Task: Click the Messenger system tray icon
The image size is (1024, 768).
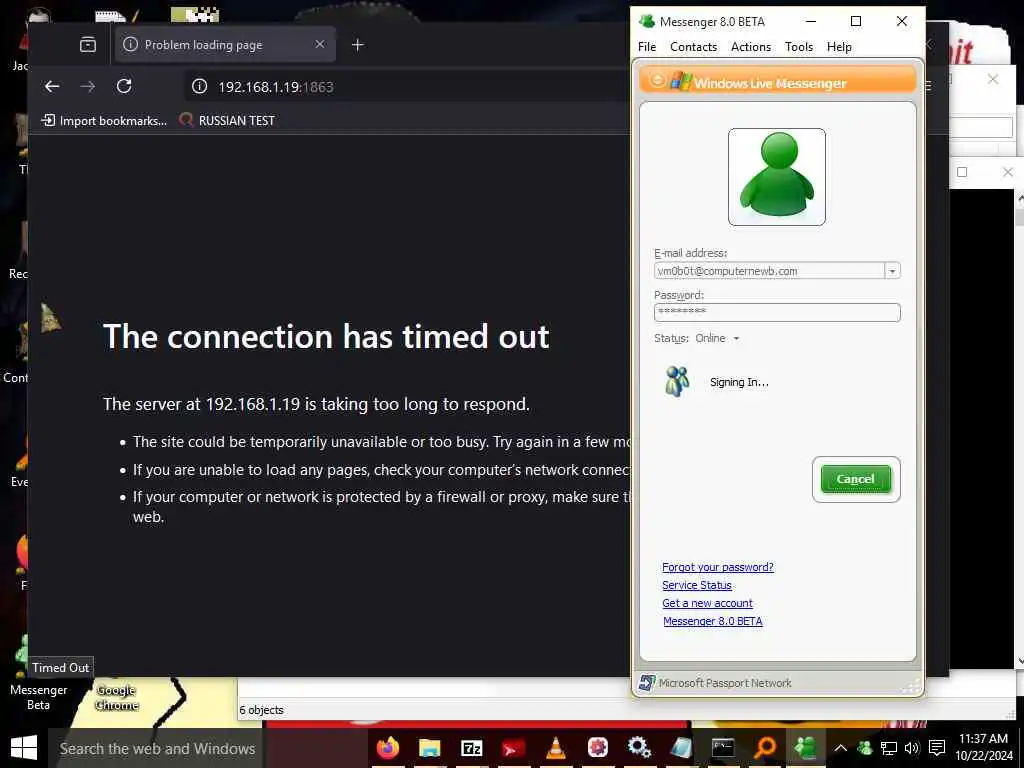Action: coord(865,748)
